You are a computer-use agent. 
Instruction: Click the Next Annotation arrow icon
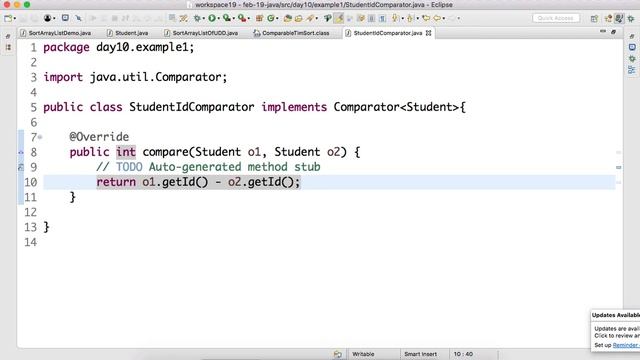coord(395,18)
